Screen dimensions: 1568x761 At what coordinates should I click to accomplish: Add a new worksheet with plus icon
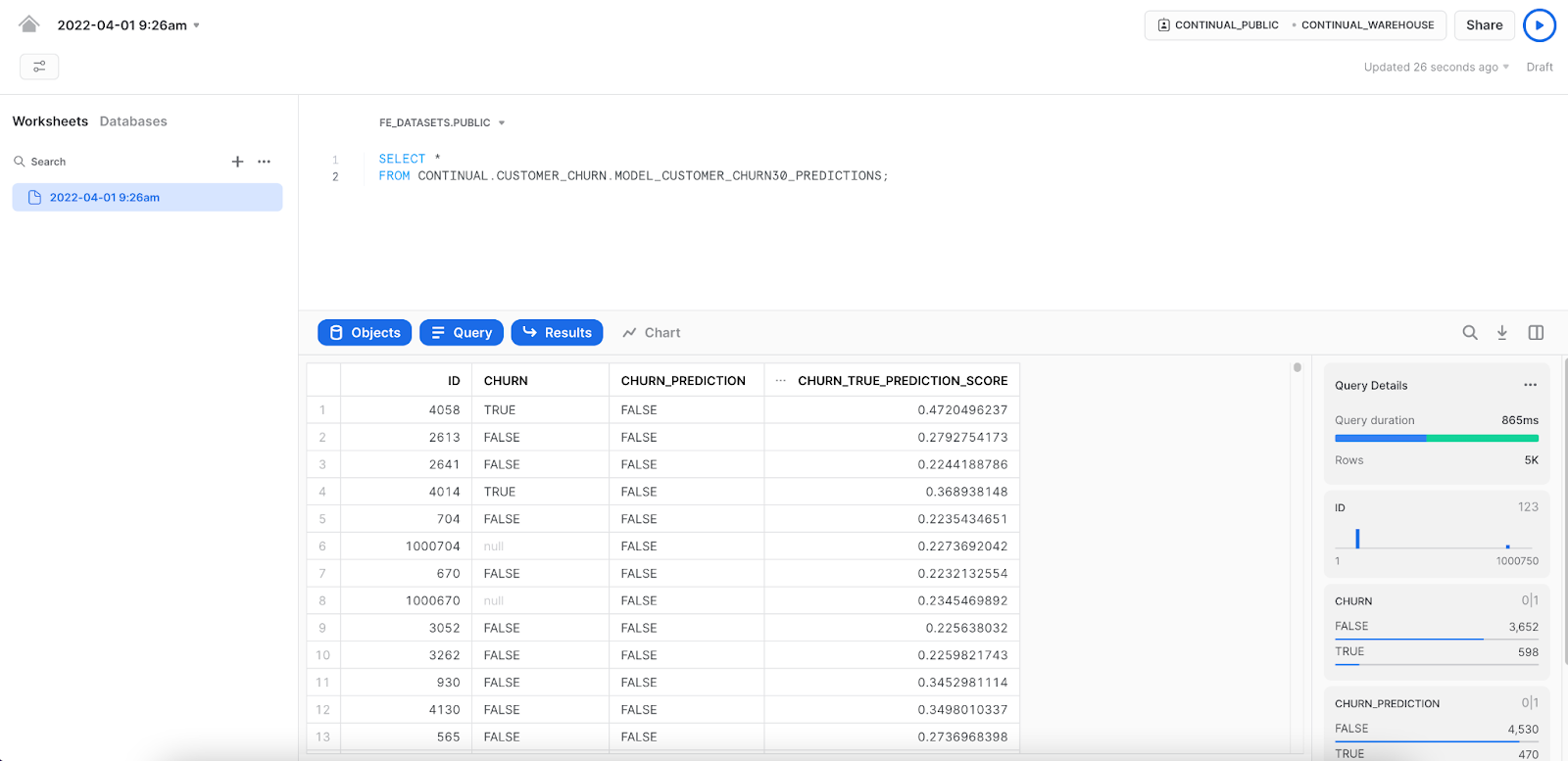(x=237, y=162)
